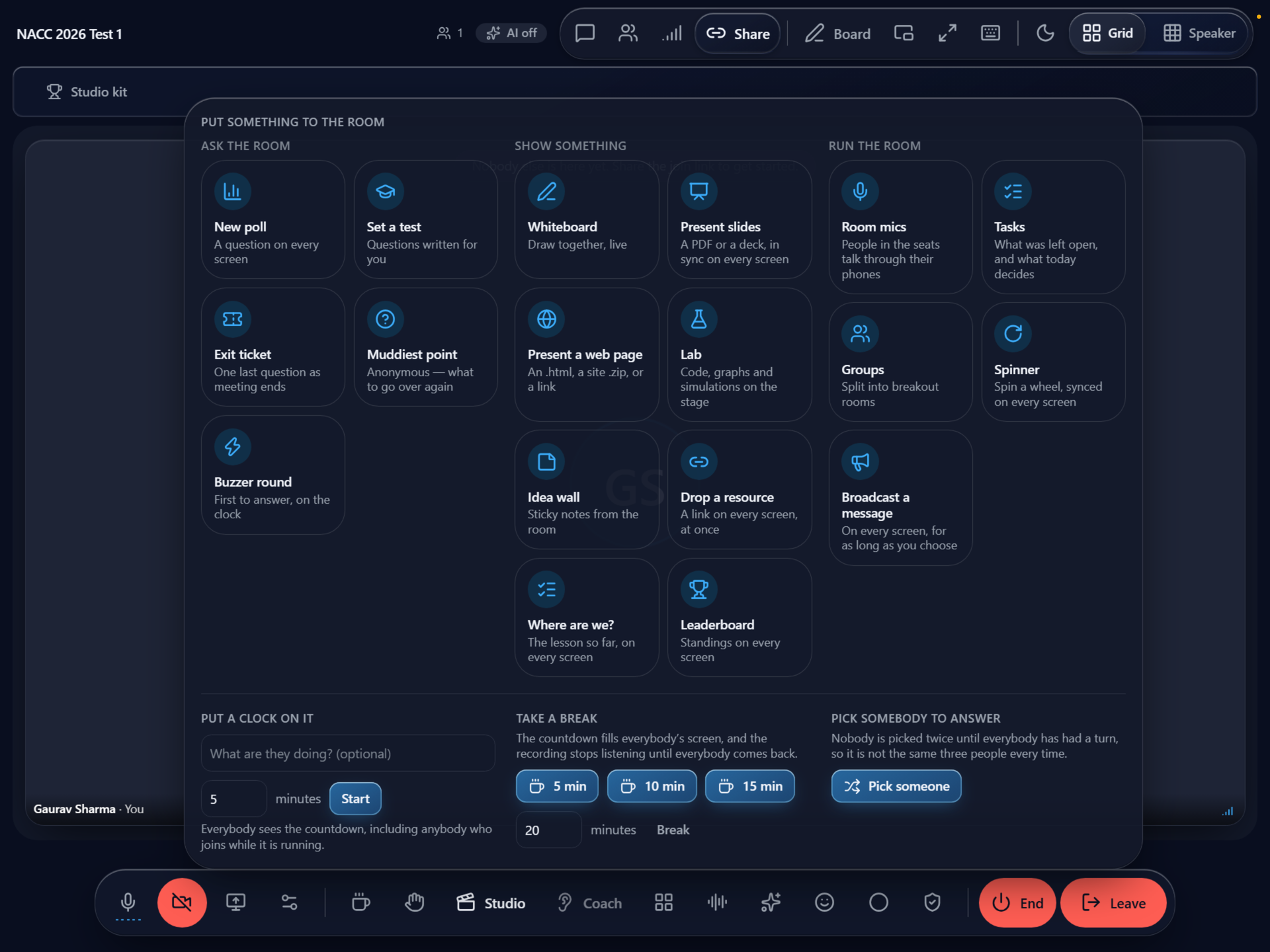This screenshot has width=1270, height=952.
Task: Choose Present slides card
Action: coord(740,219)
